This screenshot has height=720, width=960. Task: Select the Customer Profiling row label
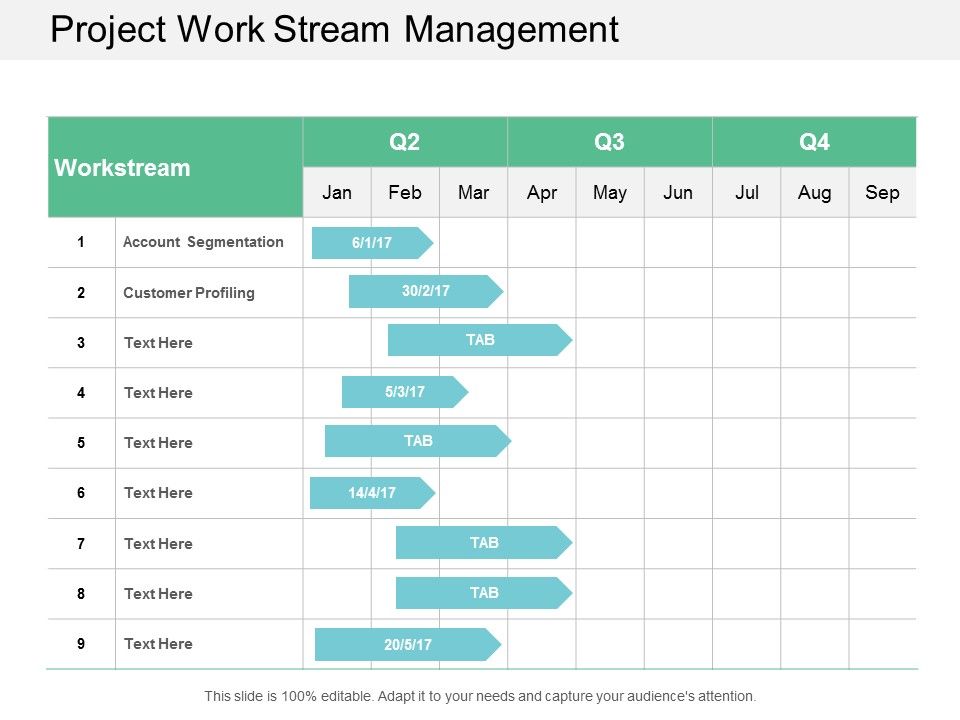click(x=189, y=293)
